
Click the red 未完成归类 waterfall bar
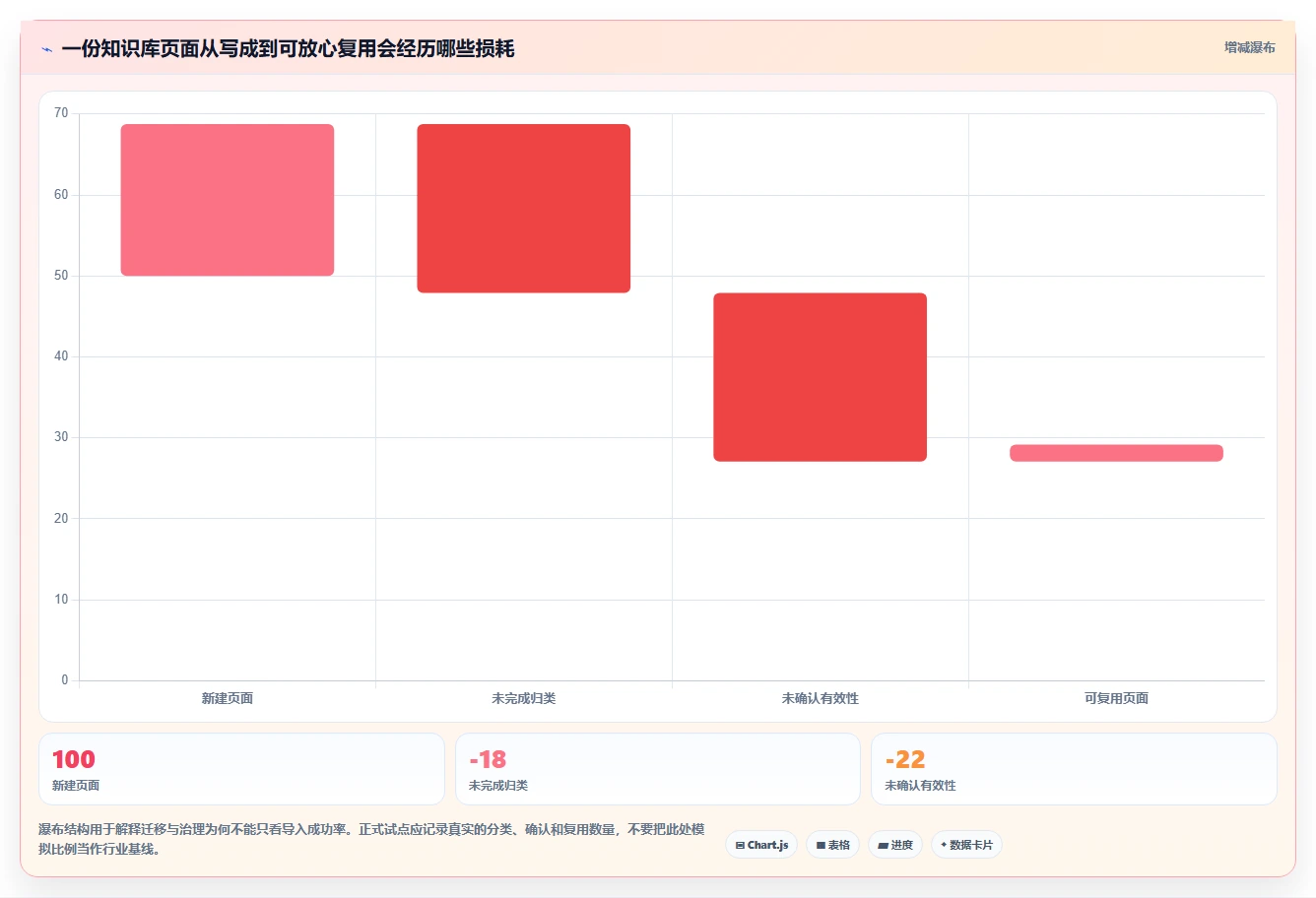[524, 209]
